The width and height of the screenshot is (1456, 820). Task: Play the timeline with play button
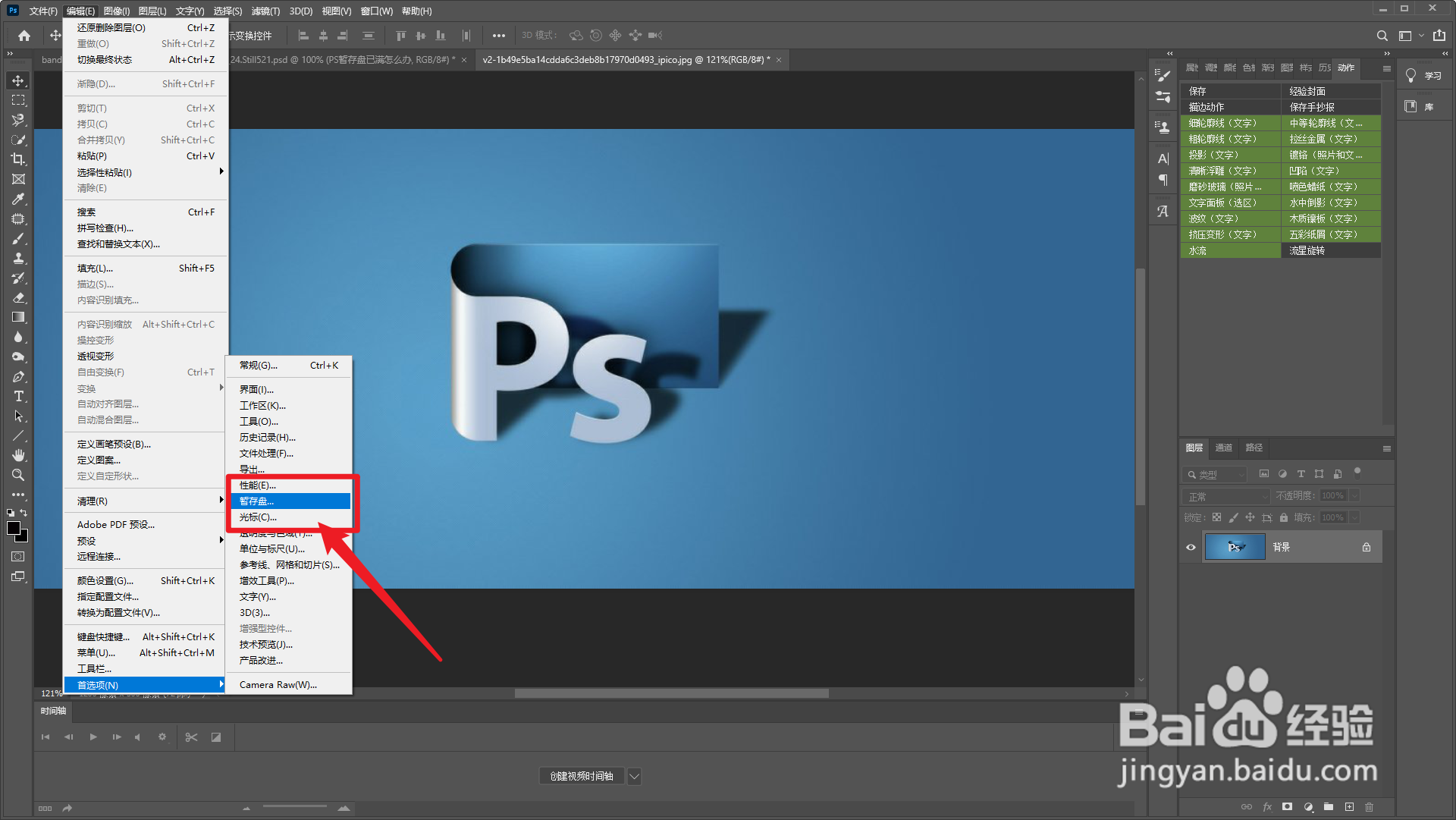point(93,737)
